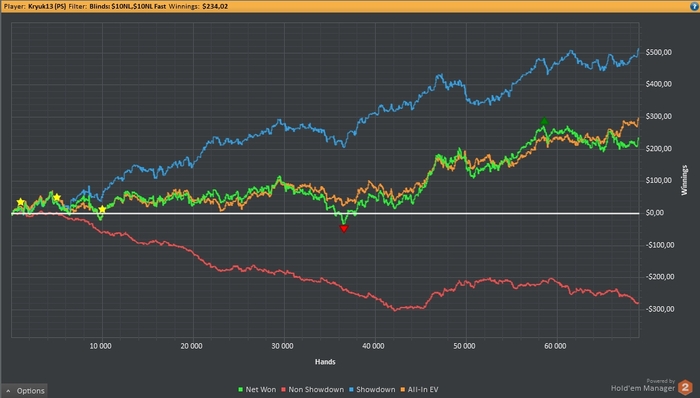Click the 50 000 x-axis label
Image resolution: width=700 pixels, height=398 pixels.
[464, 346]
